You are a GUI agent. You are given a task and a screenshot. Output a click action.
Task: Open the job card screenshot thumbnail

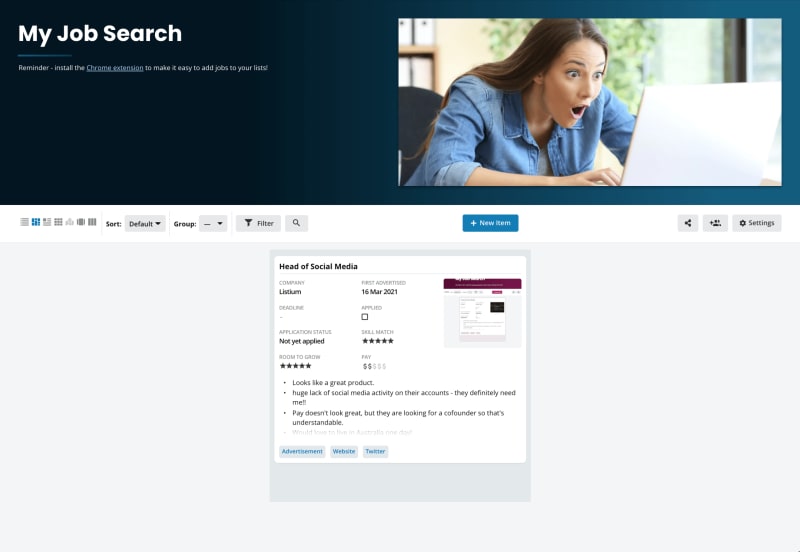(x=482, y=312)
